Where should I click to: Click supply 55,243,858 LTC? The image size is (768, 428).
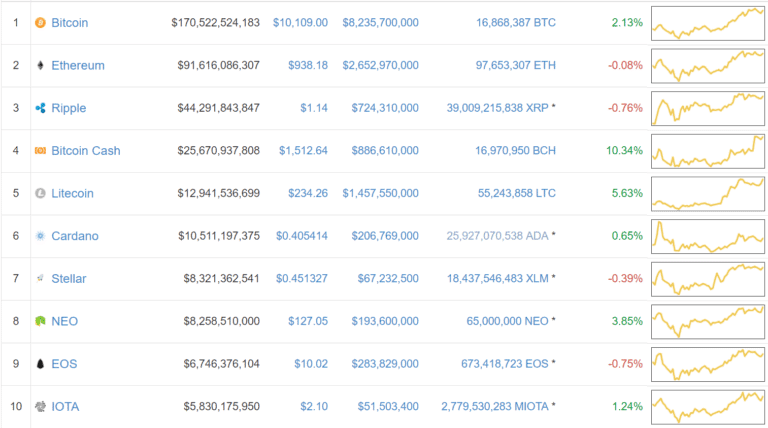pyautogui.click(x=517, y=193)
